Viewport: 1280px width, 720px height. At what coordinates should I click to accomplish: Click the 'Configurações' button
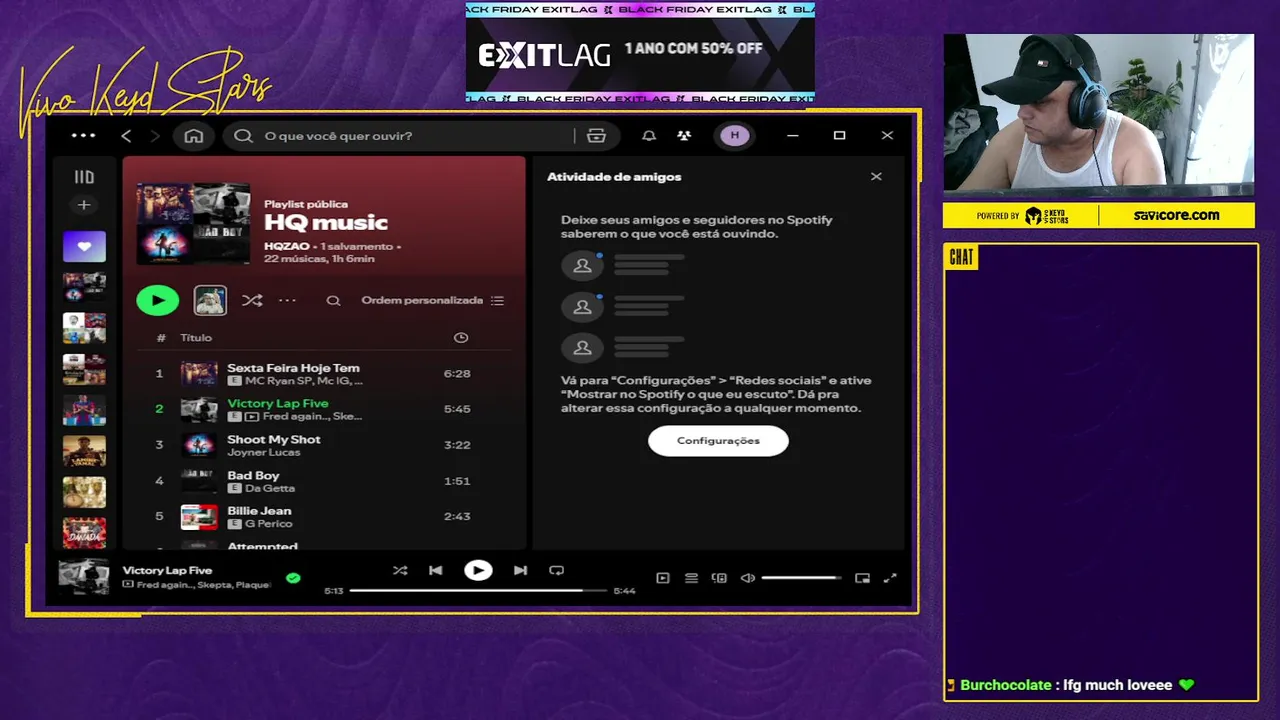coord(718,441)
